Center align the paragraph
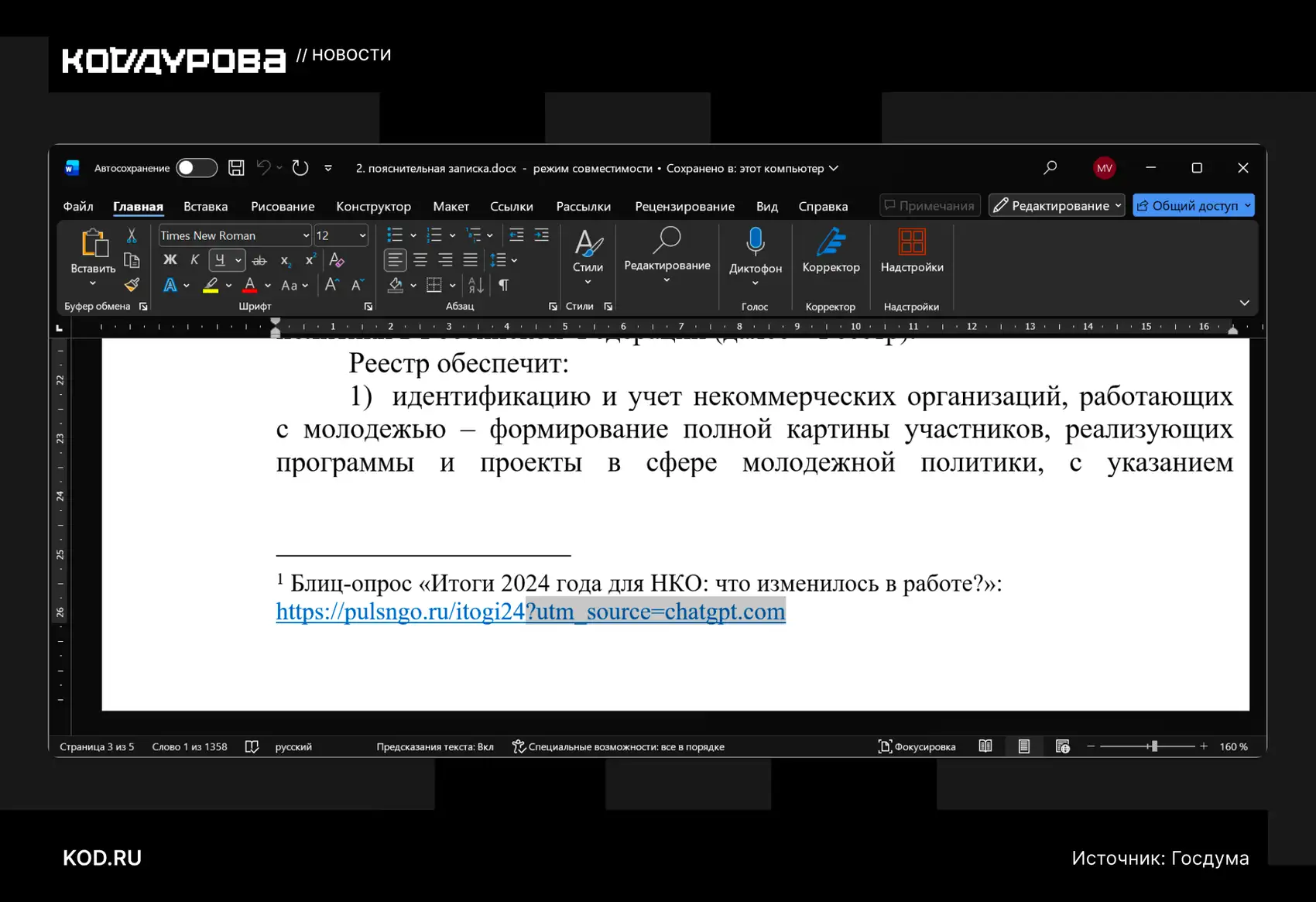The image size is (1316, 902). pos(420,260)
